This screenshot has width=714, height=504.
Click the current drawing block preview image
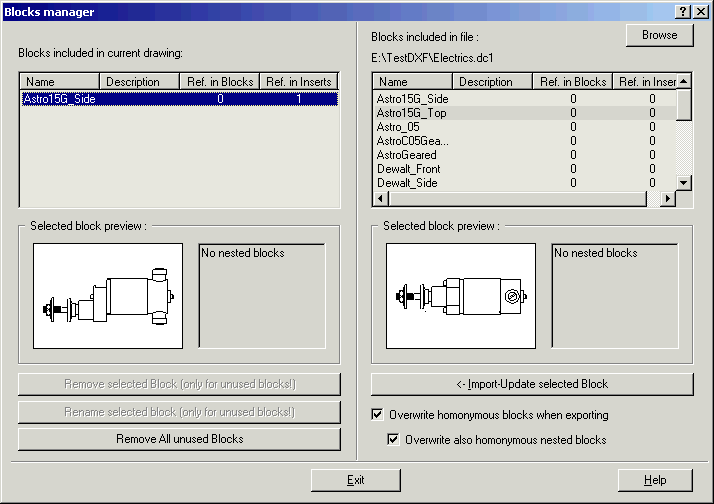tap(108, 296)
